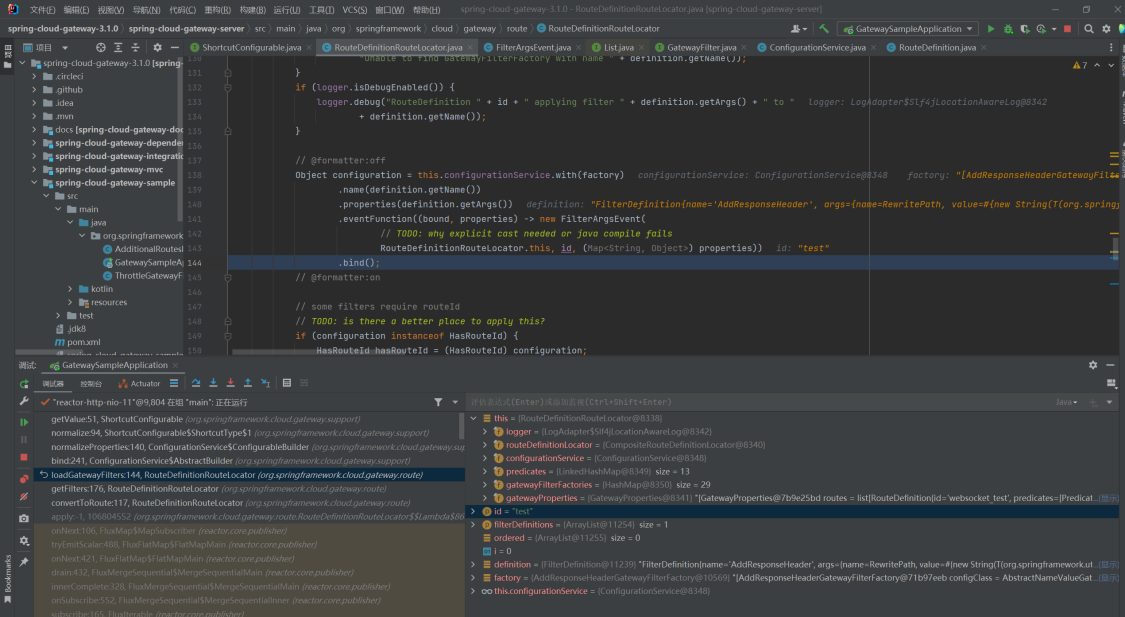Toggle the thread running checkmark
The width and height of the screenshot is (1125, 617).
click(x=45, y=402)
